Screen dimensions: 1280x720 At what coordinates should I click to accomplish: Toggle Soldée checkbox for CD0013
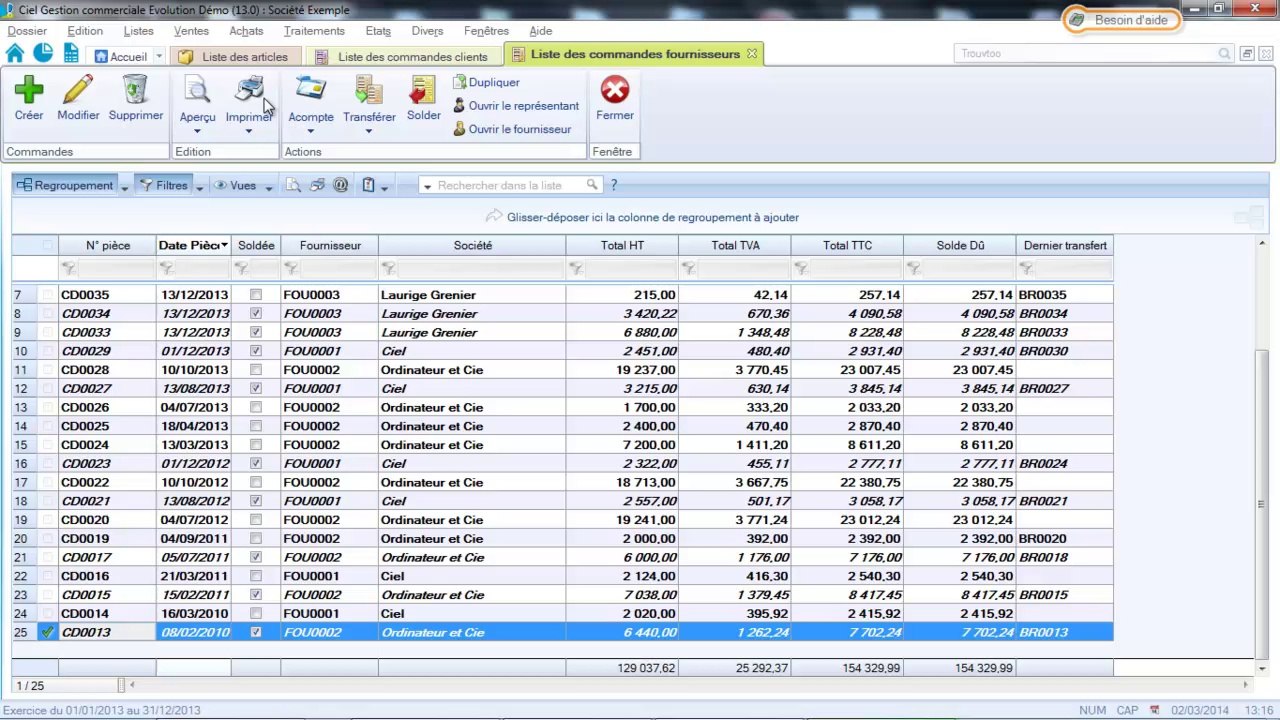256,632
